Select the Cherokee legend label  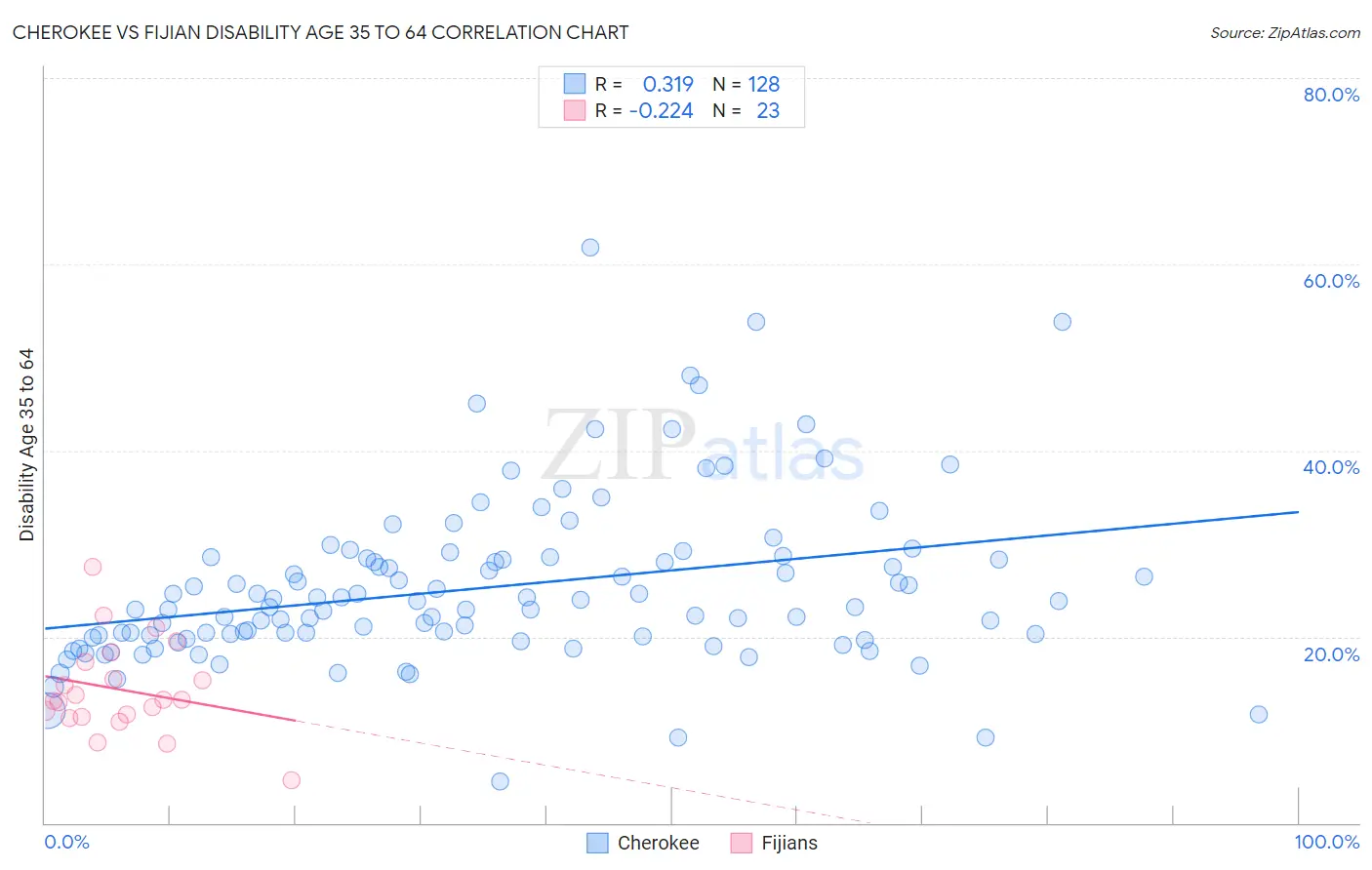pyautogui.click(x=659, y=843)
